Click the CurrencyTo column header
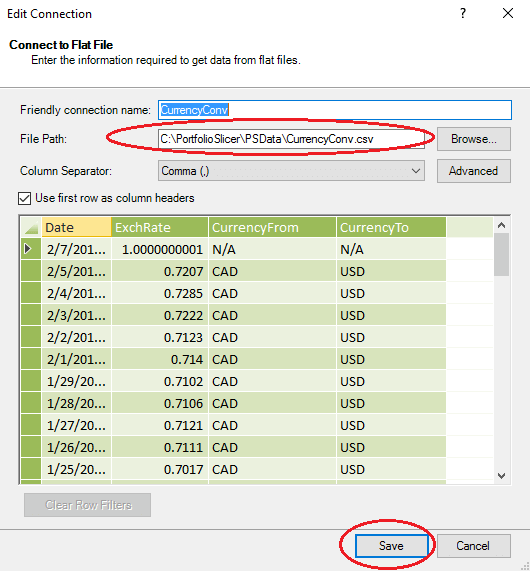The width and height of the screenshot is (530, 571). pyautogui.click(x=391, y=227)
